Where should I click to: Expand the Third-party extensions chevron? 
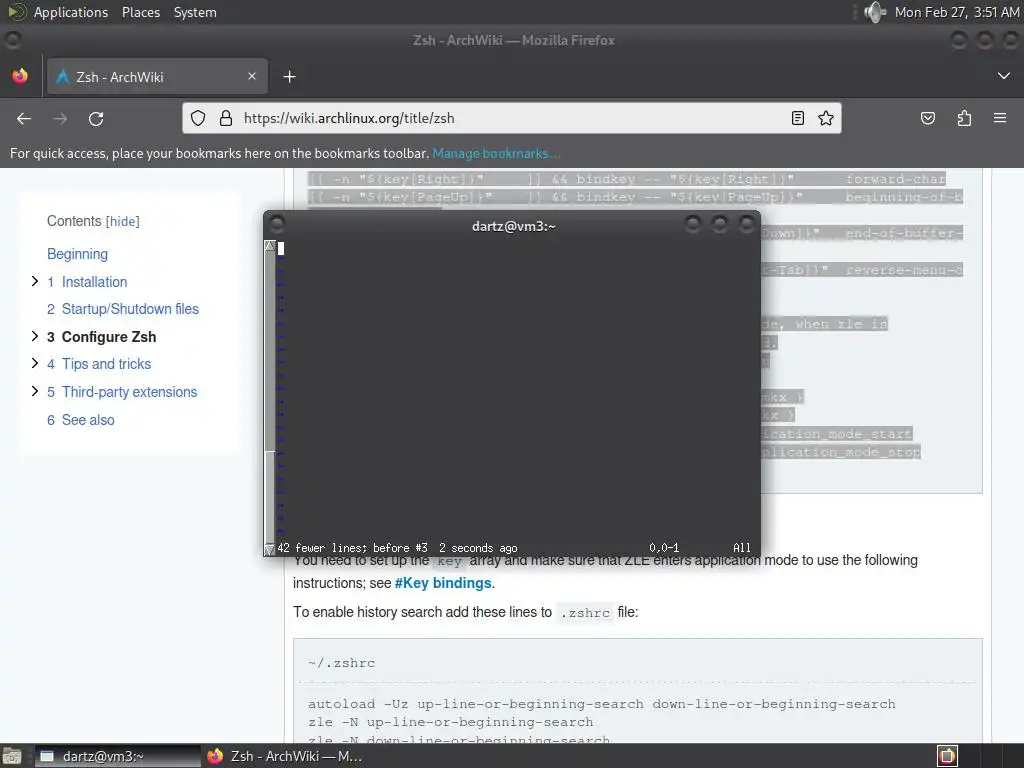tap(35, 391)
